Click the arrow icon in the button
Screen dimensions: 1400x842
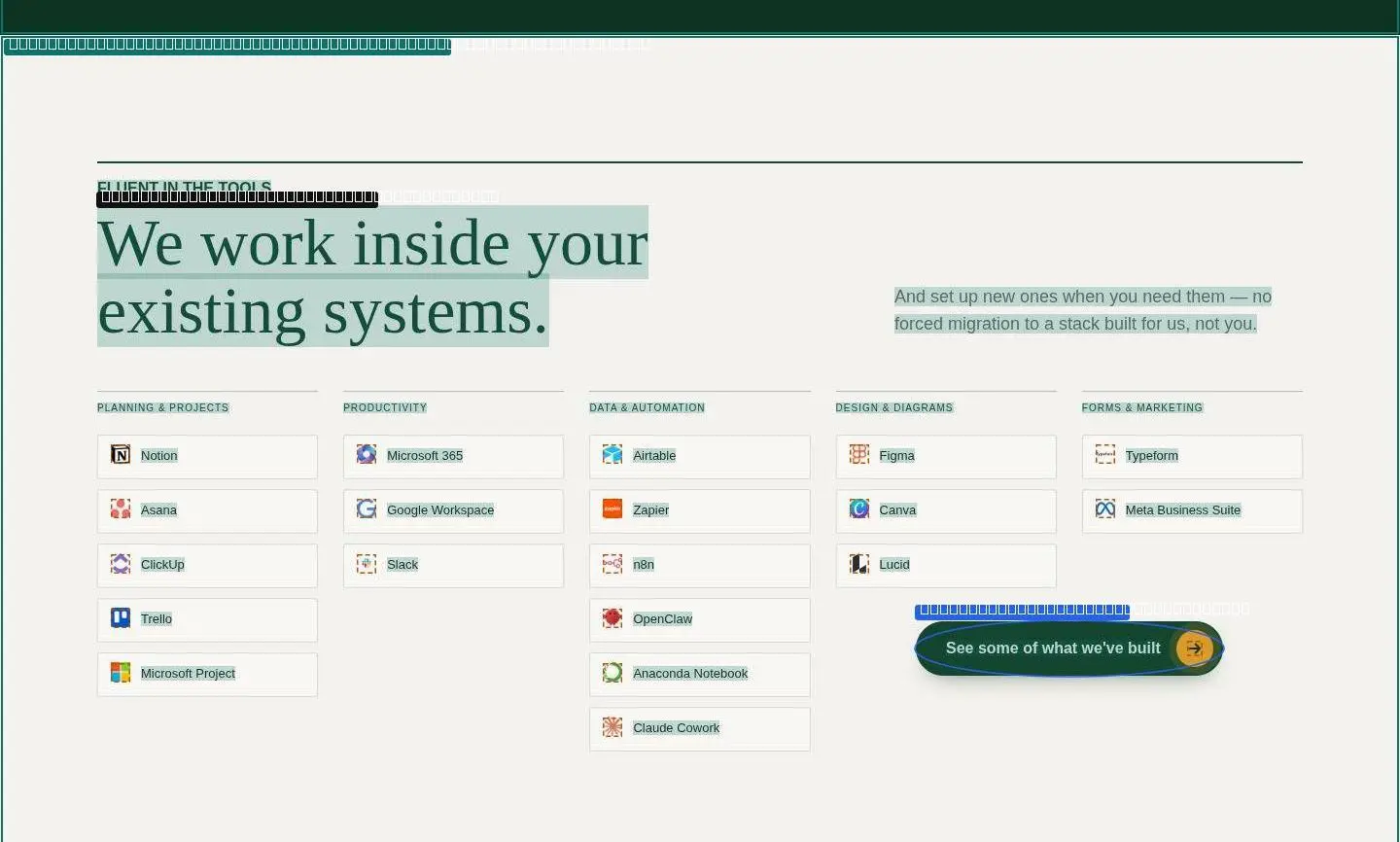coord(1194,649)
